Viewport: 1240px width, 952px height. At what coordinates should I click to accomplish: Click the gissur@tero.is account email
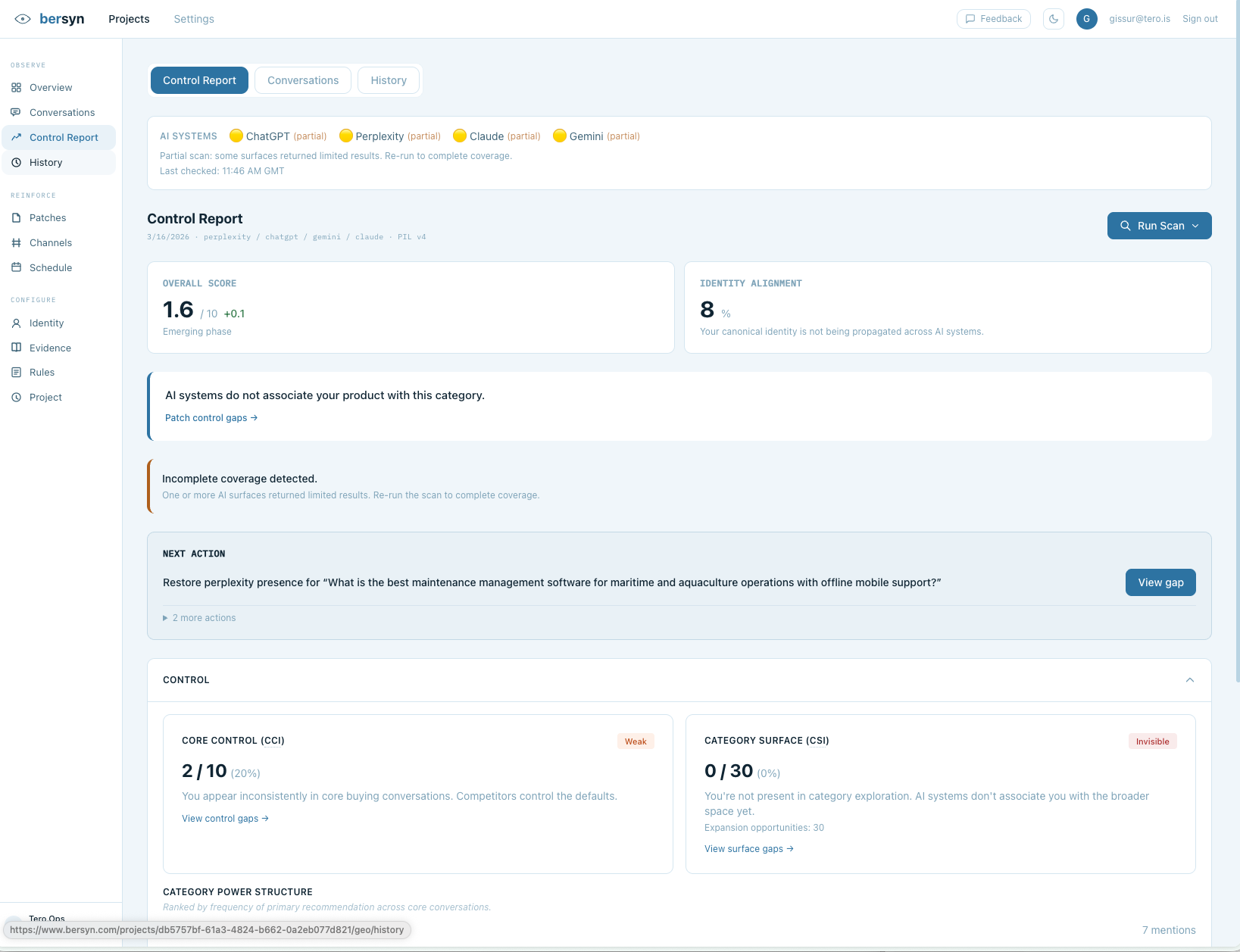(1139, 19)
